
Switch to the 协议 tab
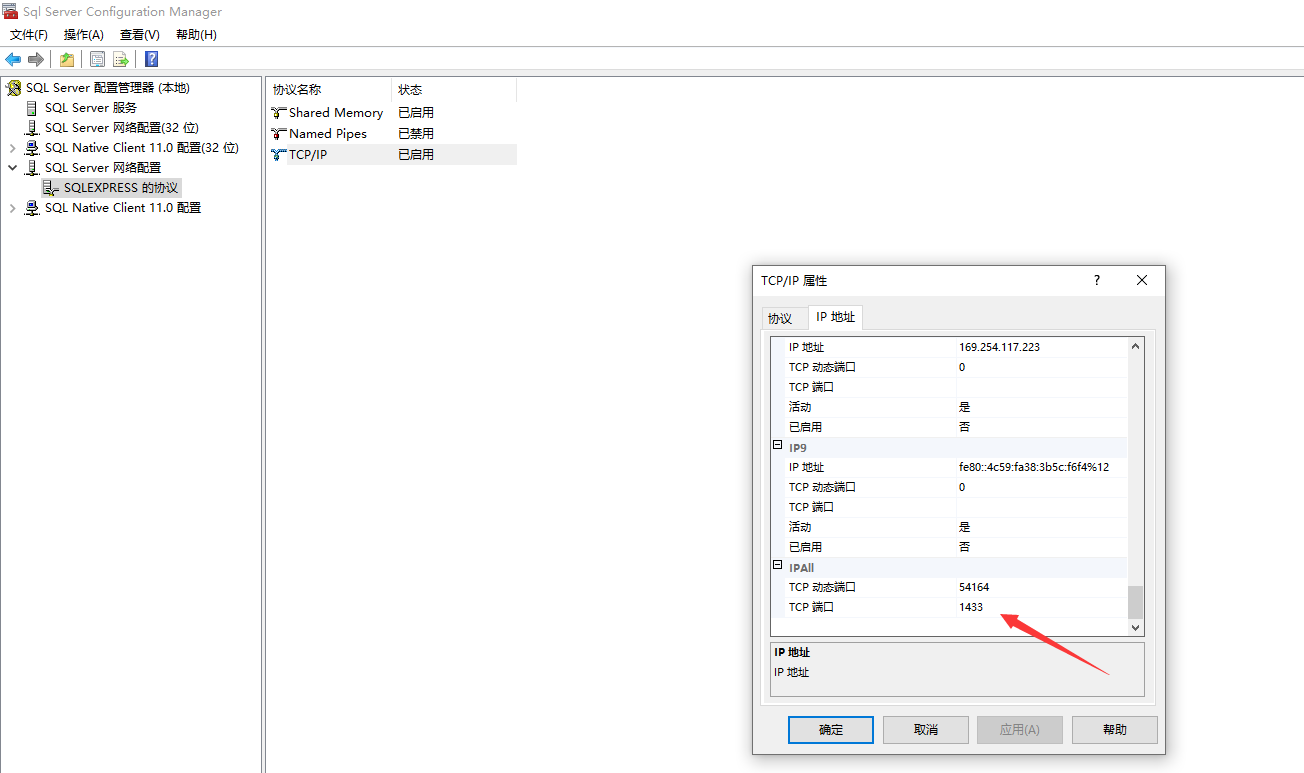pos(783,317)
